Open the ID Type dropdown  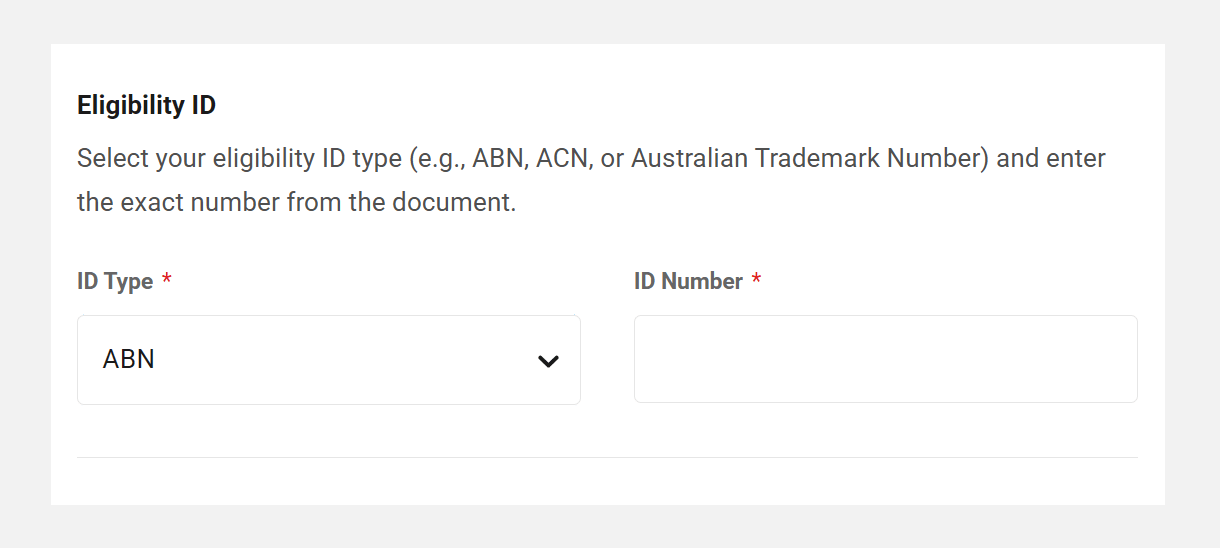click(328, 360)
